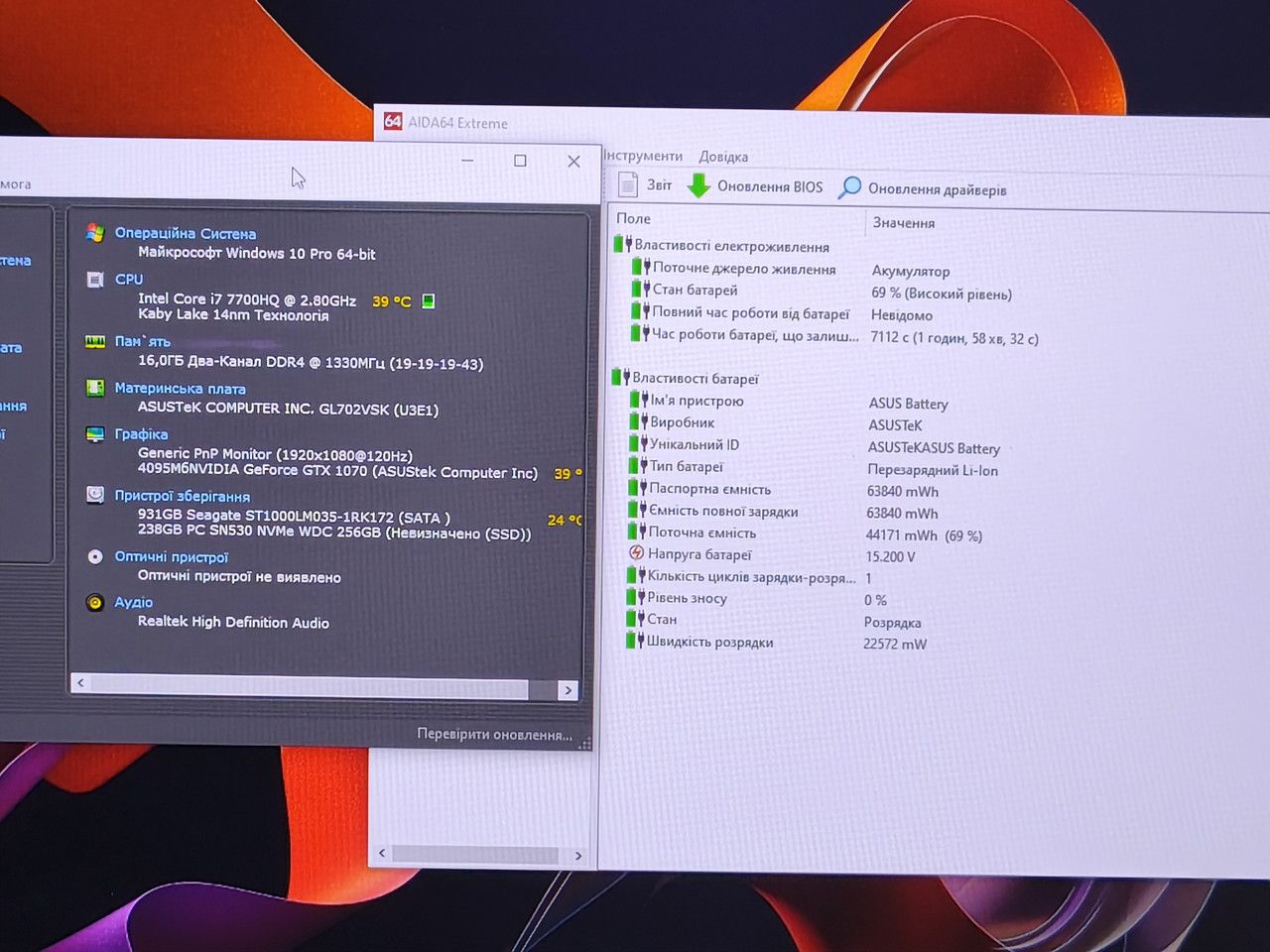Screen dimensions: 1270x952
Task: Click the battery icon beside Виробник
Action: point(638,421)
